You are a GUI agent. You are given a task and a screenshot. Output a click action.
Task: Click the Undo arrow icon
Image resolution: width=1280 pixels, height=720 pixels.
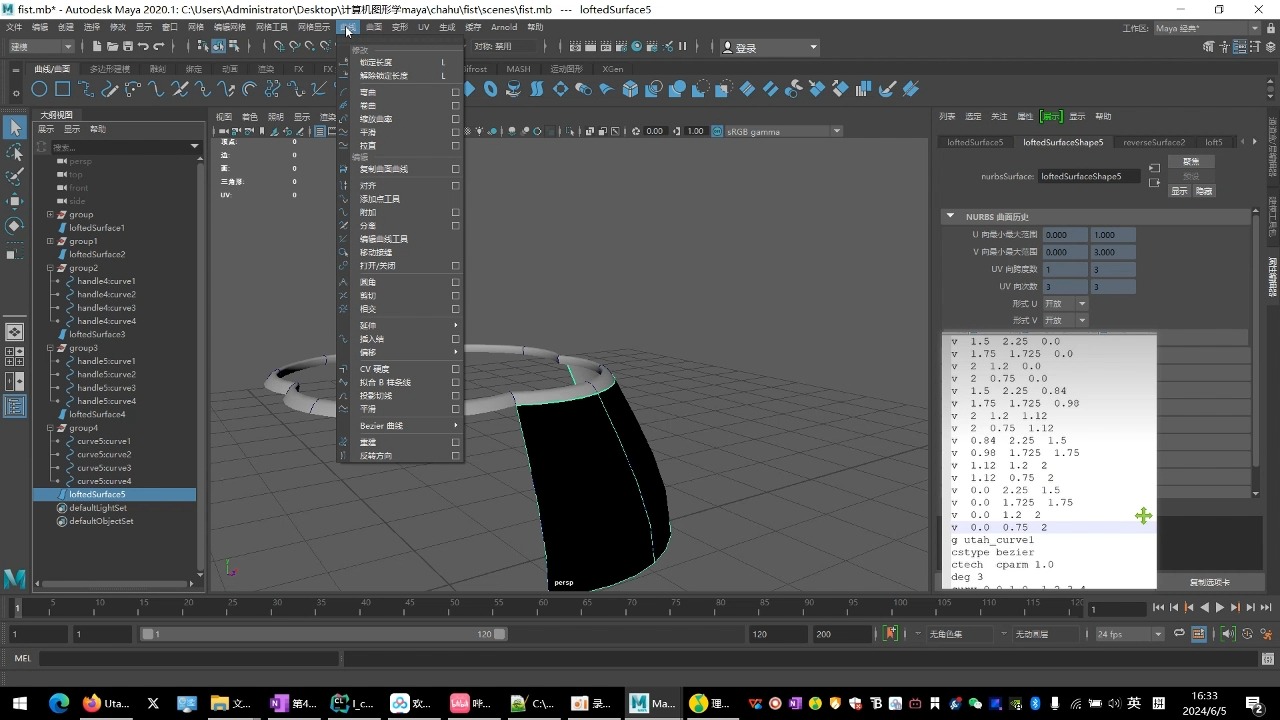[x=143, y=46]
